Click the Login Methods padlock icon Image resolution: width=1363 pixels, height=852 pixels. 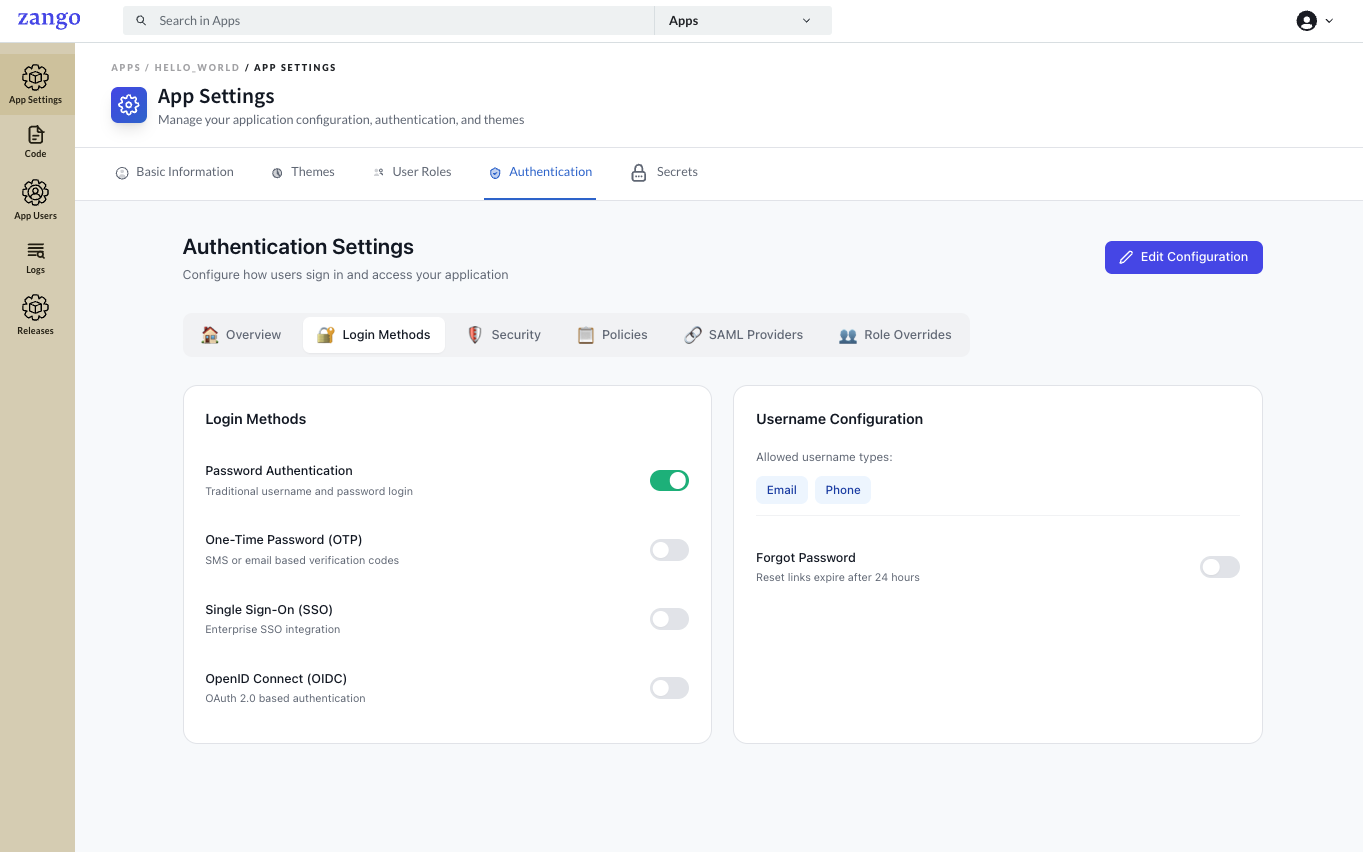tap(326, 335)
